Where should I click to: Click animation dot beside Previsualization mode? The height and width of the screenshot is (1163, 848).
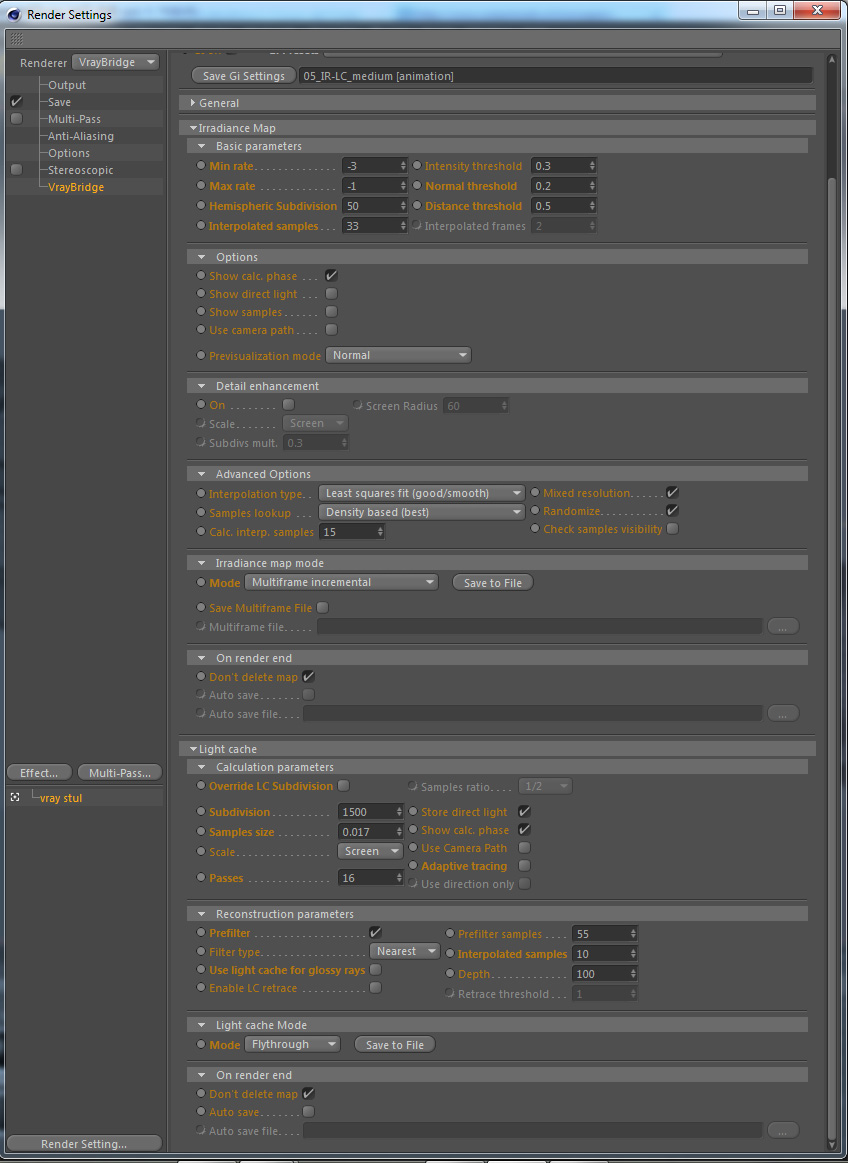(201, 355)
